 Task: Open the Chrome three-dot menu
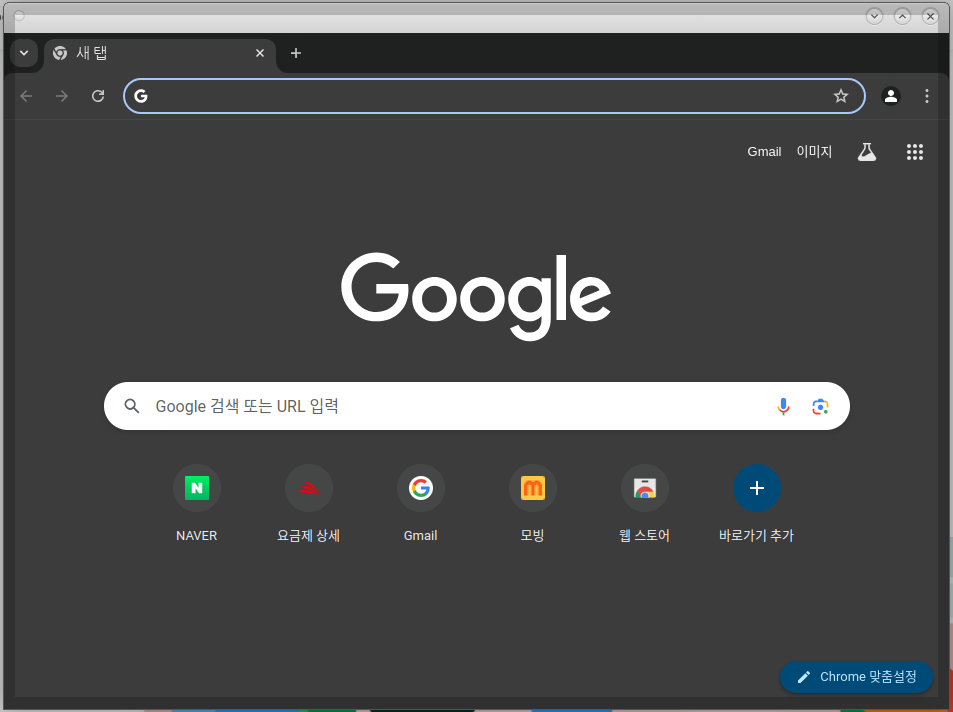tap(927, 96)
